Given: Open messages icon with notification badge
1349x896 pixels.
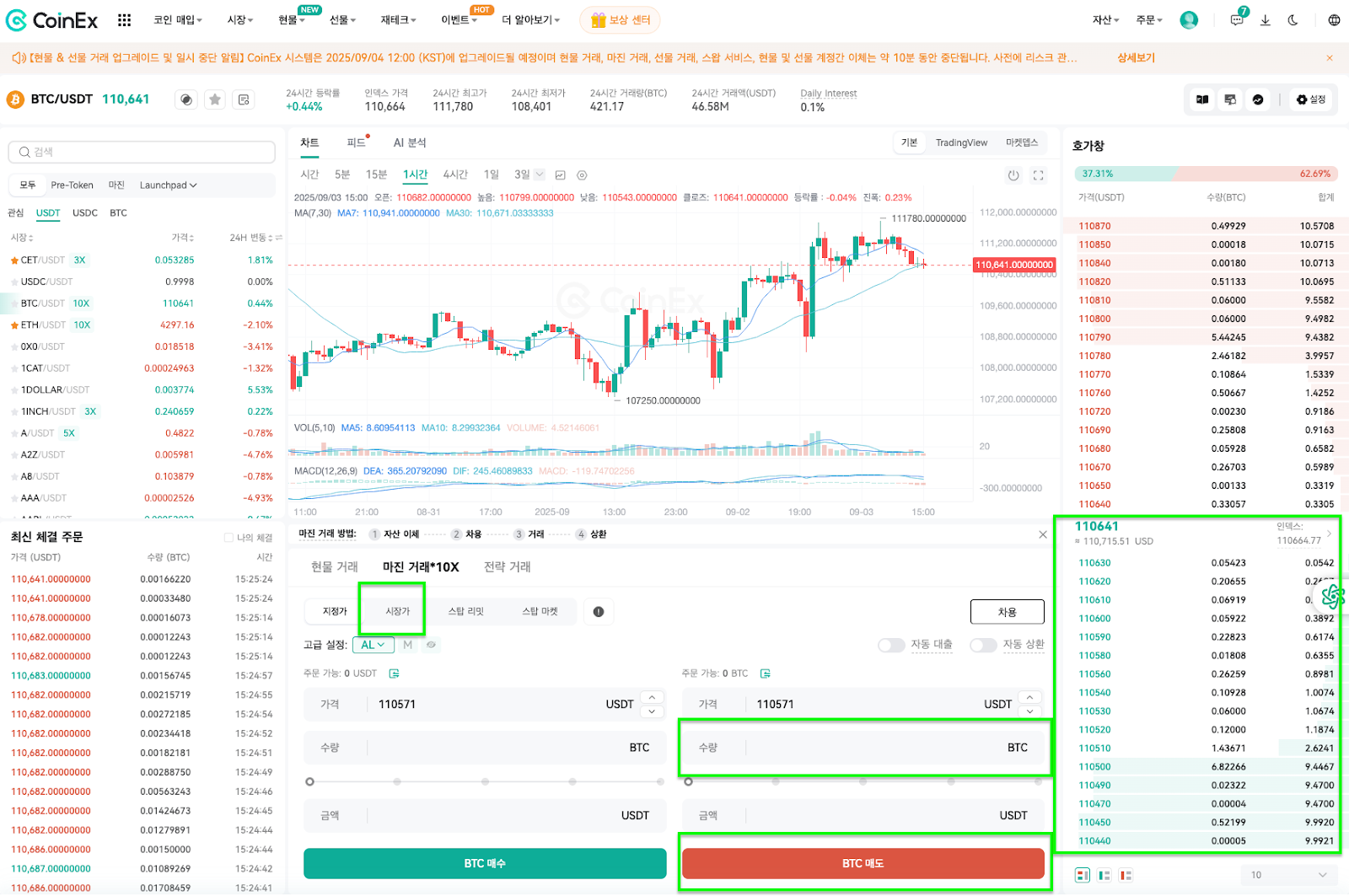Looking at the screenshot, I should click(1237, 19).
